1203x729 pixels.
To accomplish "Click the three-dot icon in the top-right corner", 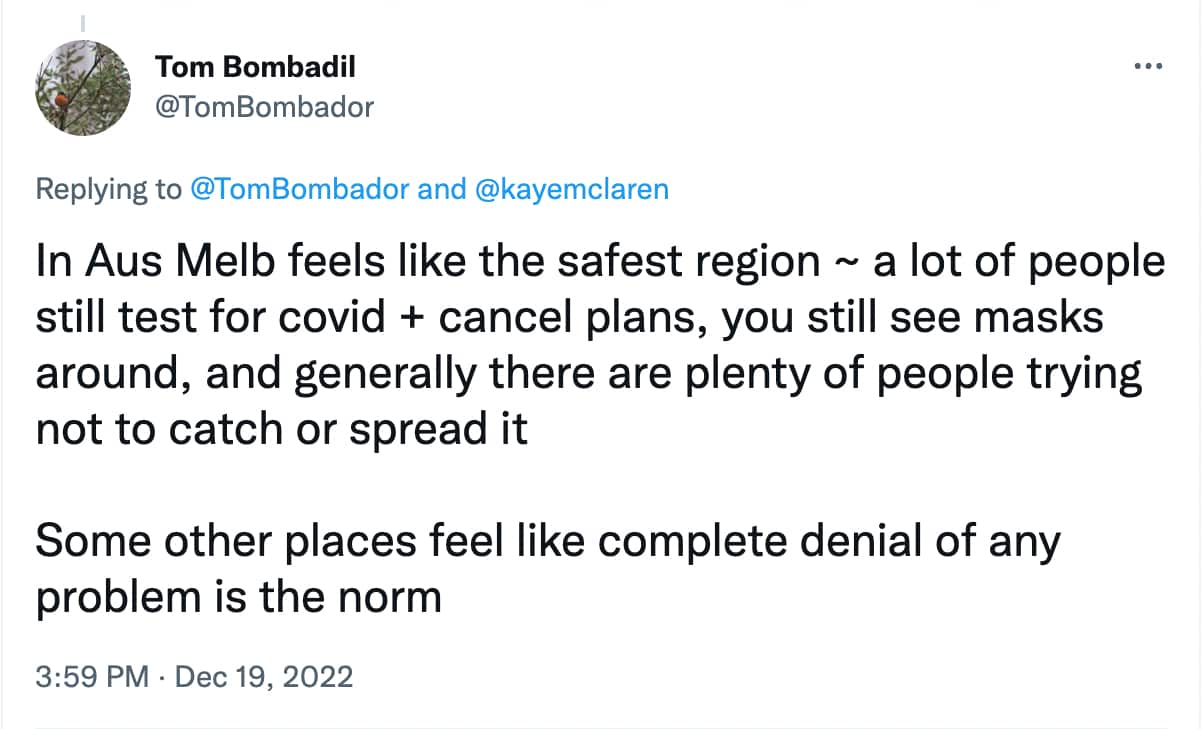I will pos(1148,65).
